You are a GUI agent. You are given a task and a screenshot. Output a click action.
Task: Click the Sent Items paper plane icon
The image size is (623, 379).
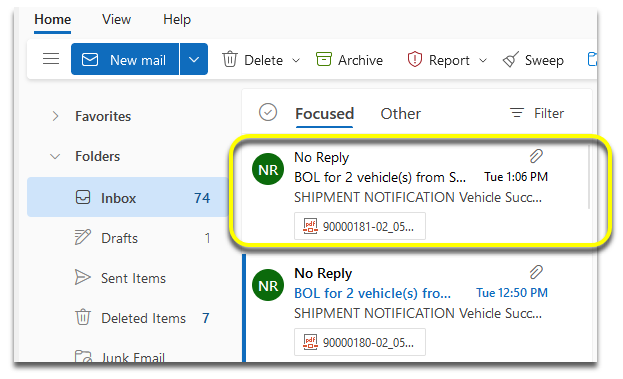coord(83,277)
